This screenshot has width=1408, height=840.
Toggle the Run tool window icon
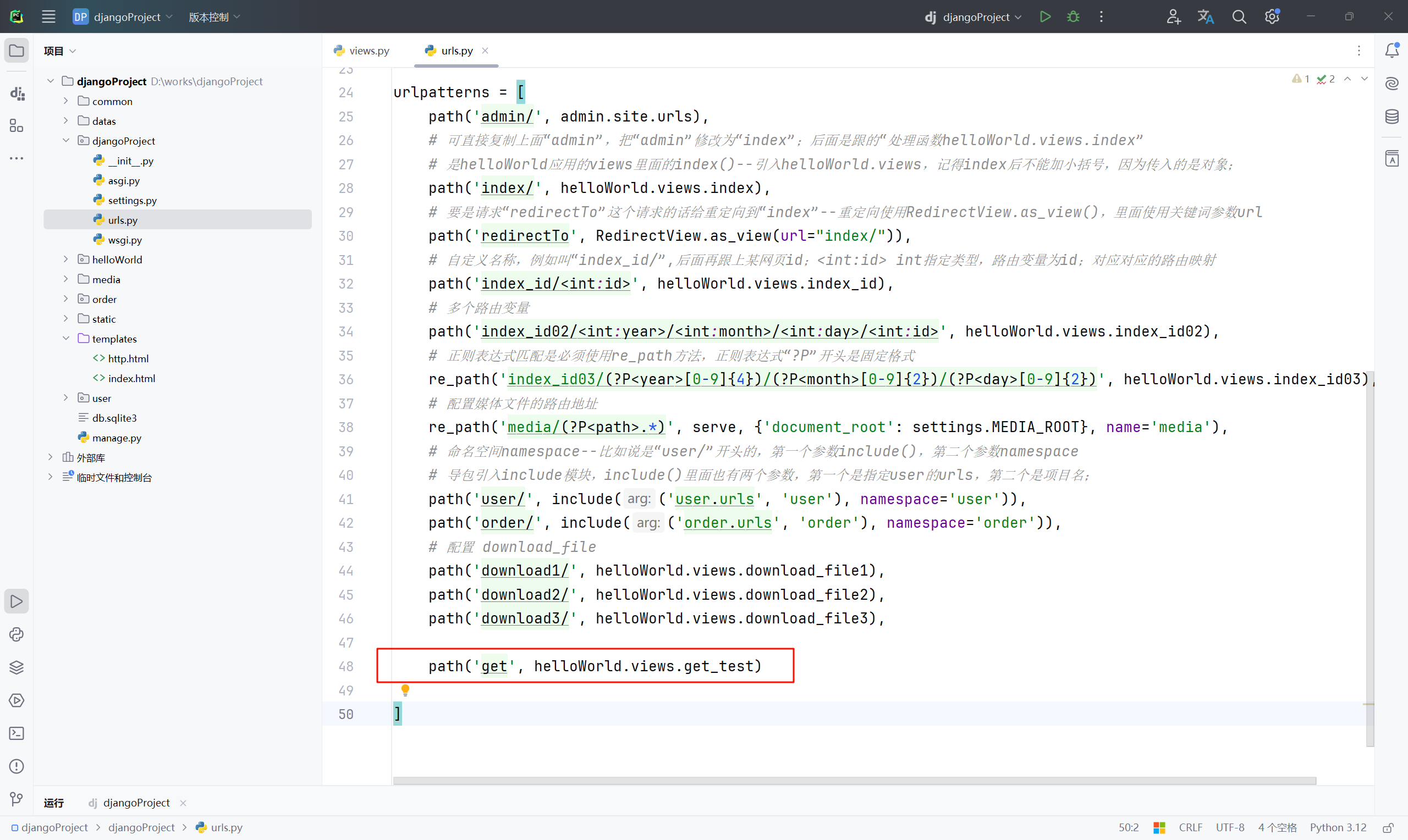click(16, 601)
